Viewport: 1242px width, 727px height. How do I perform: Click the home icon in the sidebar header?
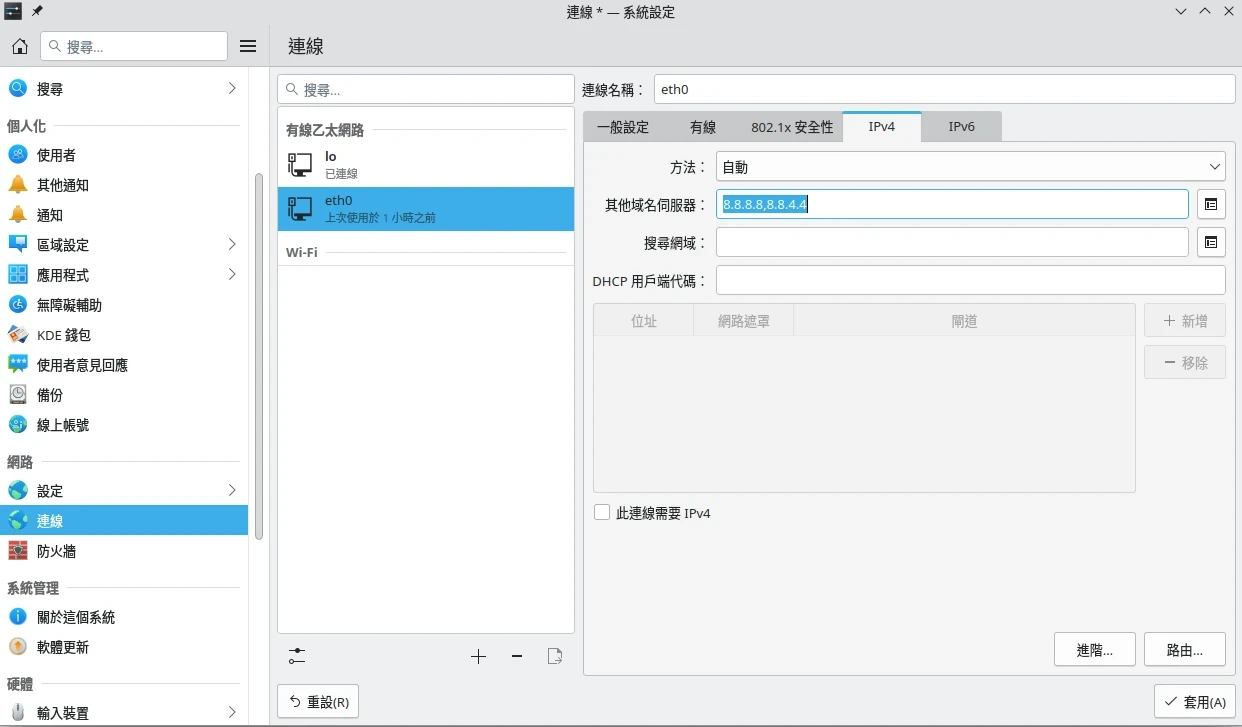click(x=20, y=46)
